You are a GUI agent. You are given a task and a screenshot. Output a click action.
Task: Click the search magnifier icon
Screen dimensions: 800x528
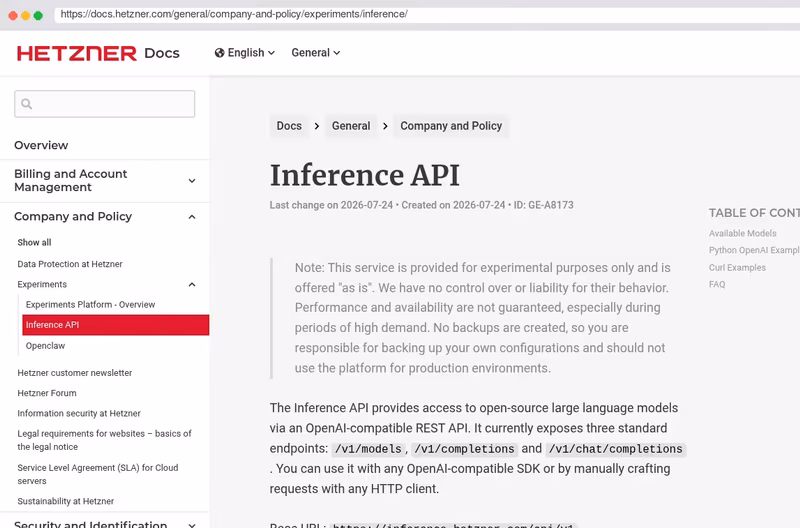click(27, 104)
